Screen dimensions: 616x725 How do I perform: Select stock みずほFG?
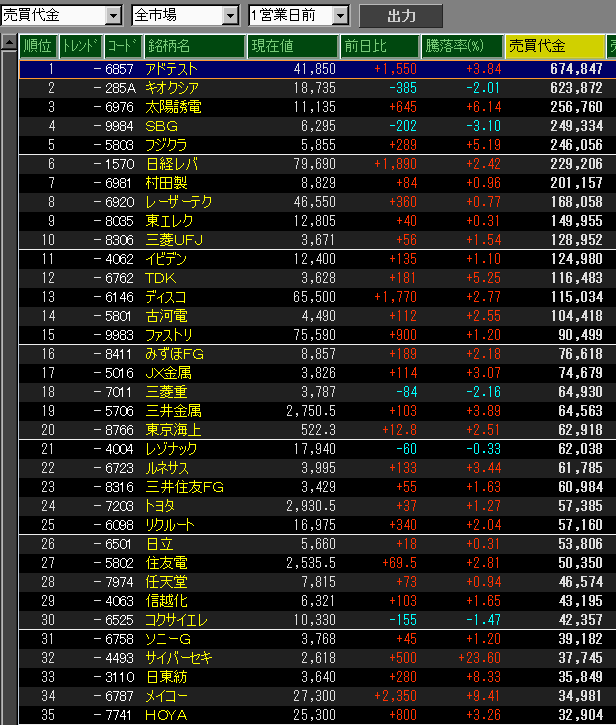coord(174,354)
